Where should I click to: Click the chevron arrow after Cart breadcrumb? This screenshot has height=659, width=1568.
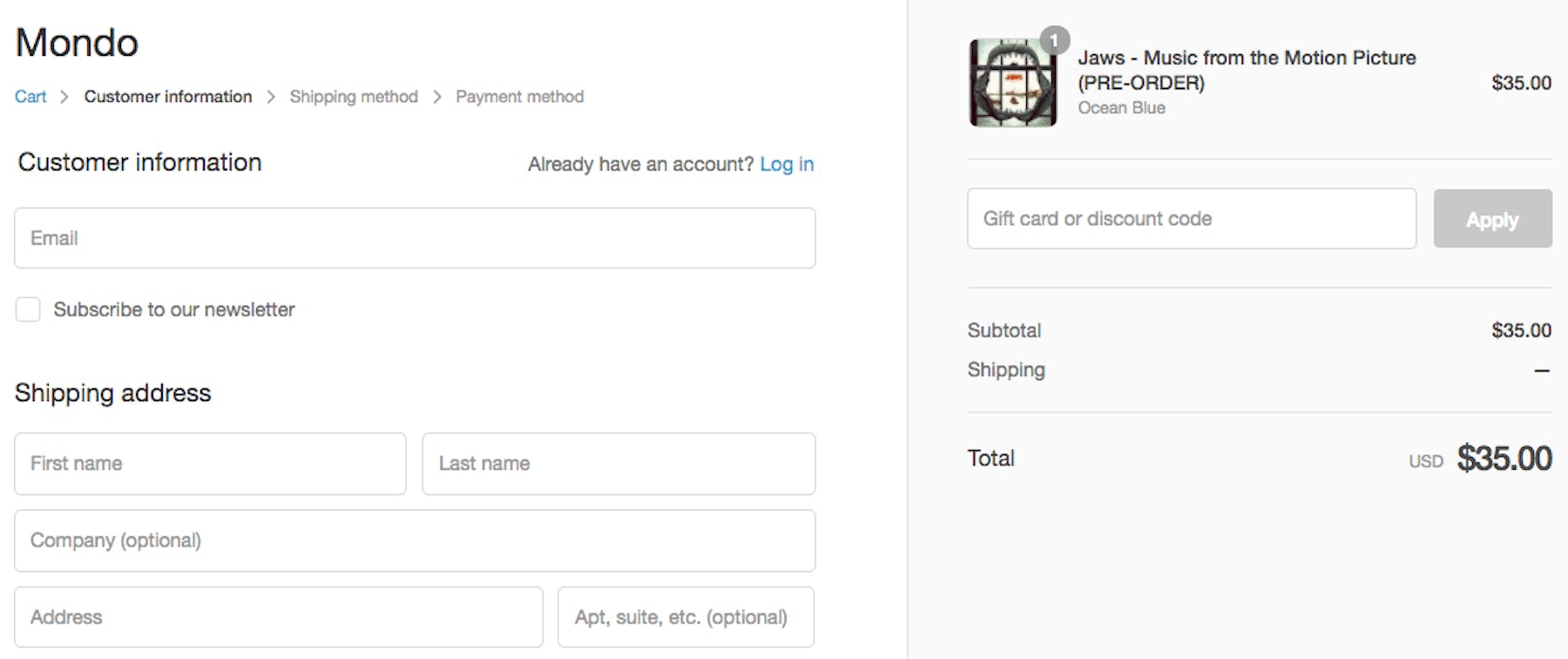pos(64,97)
